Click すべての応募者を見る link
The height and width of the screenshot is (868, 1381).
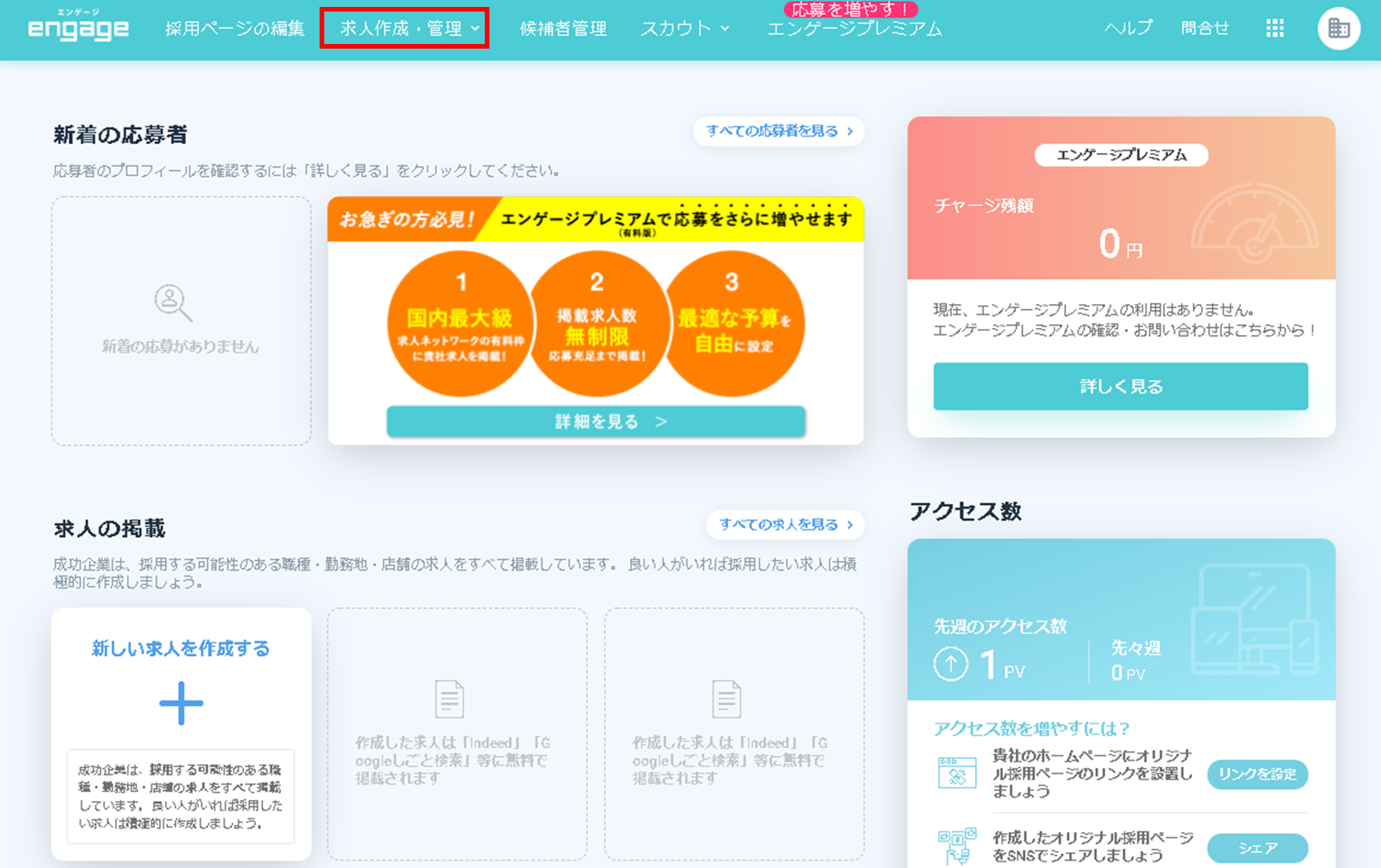tap(779, 131)
